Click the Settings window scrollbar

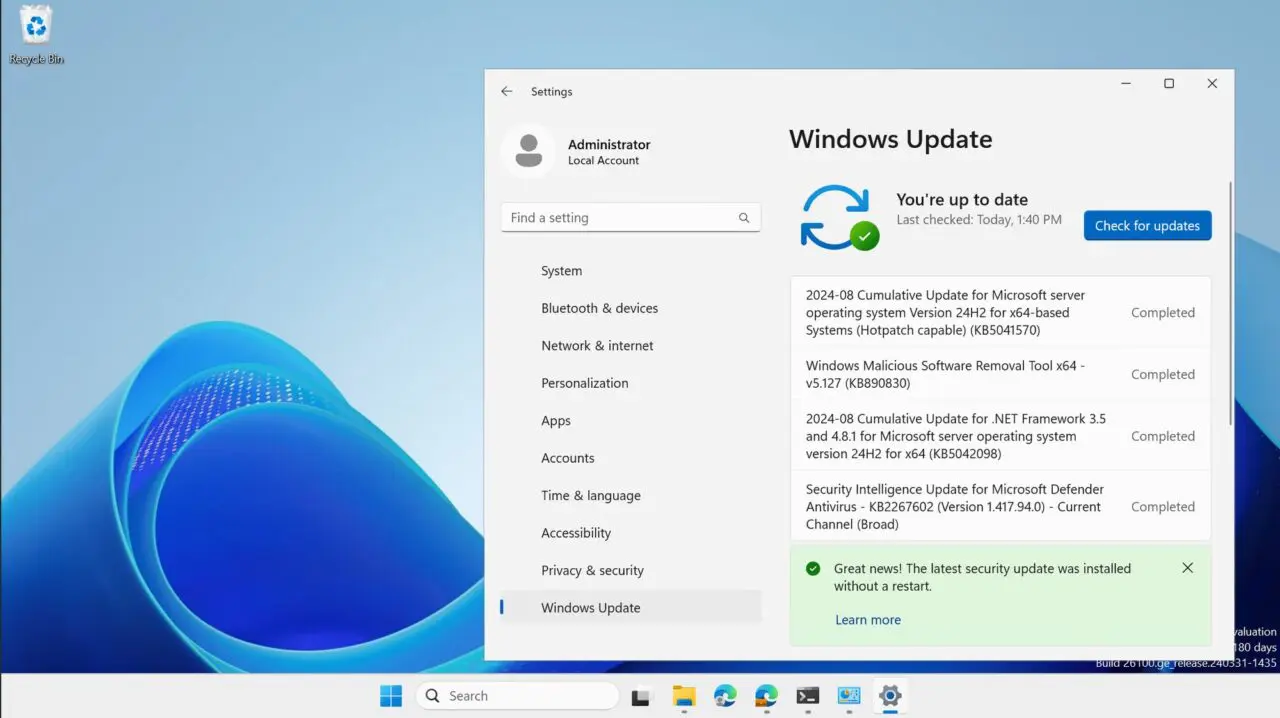pyautogui.click(x=1228, y=300)
